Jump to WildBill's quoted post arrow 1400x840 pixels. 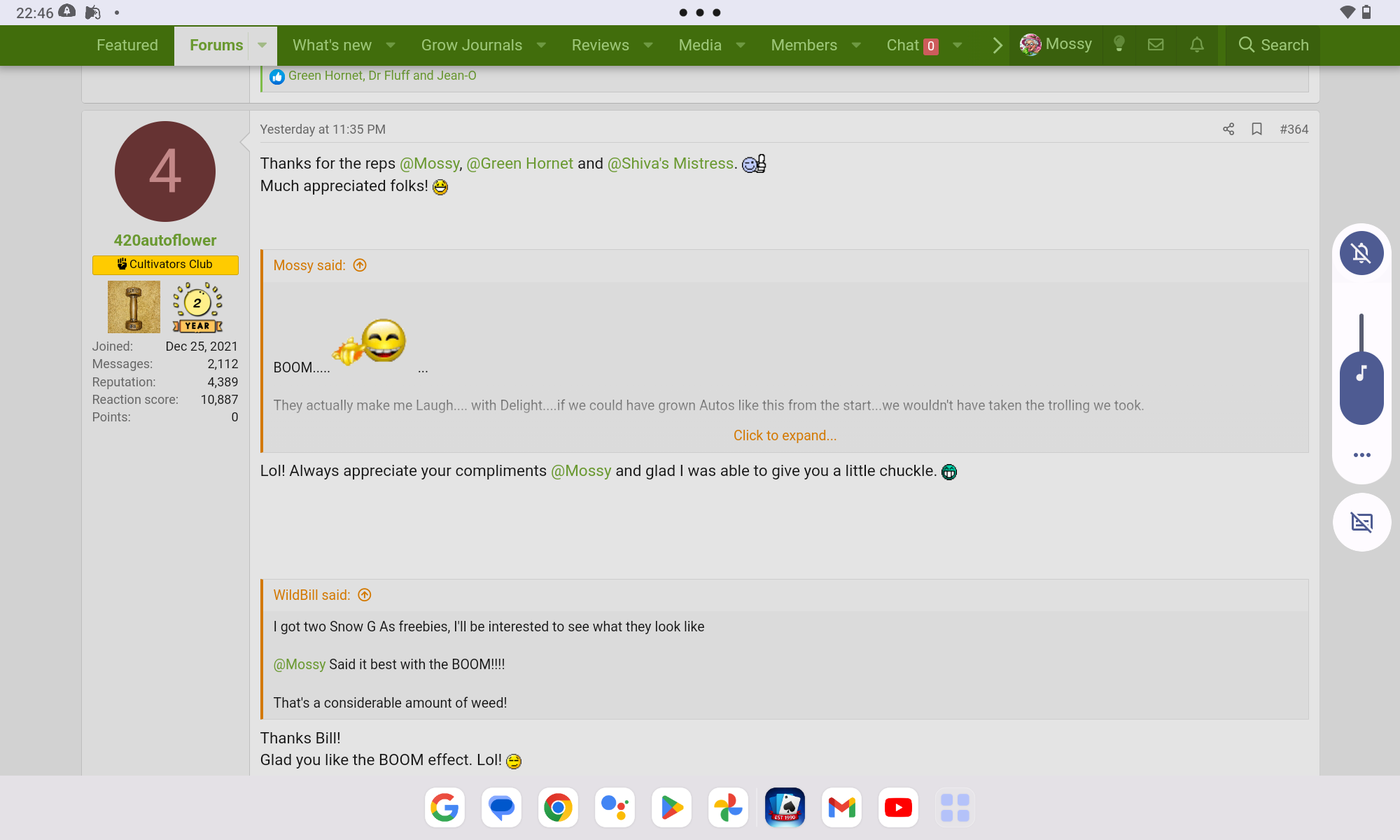[x=365, y=595]
